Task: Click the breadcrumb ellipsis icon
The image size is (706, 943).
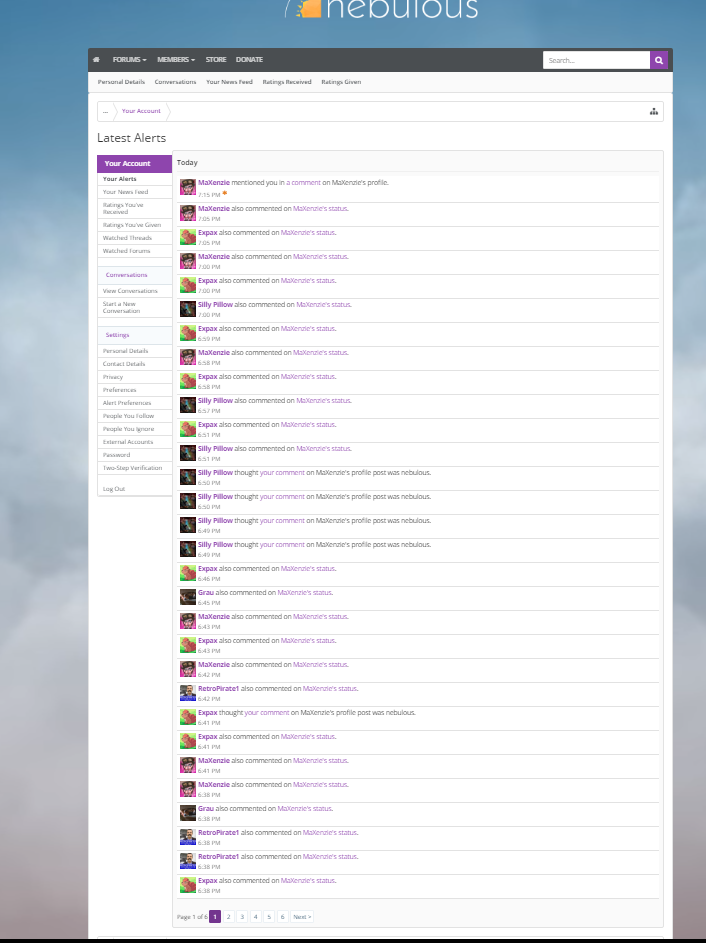Action: pos(105,111)
